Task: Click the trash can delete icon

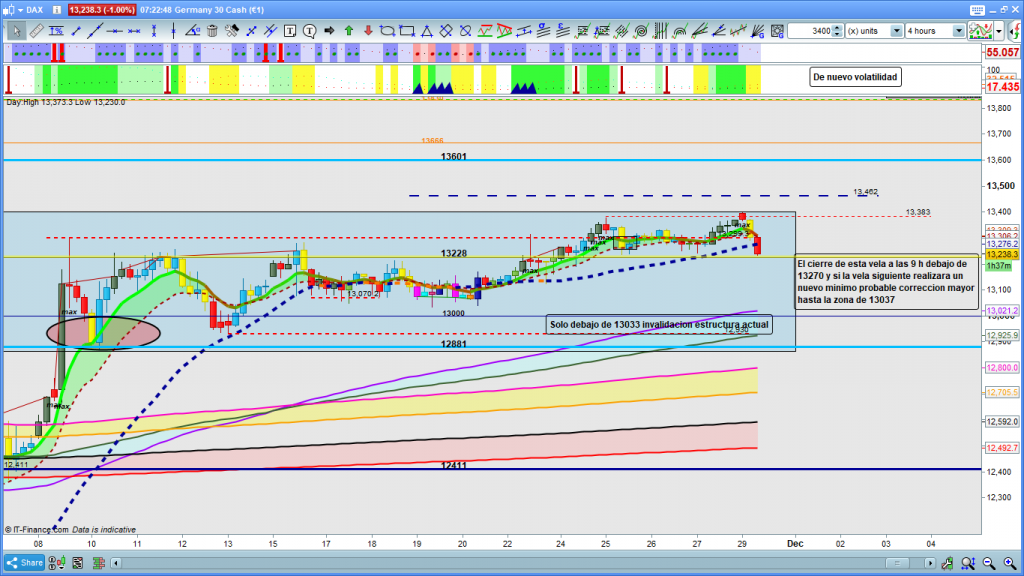Action: 212,31
